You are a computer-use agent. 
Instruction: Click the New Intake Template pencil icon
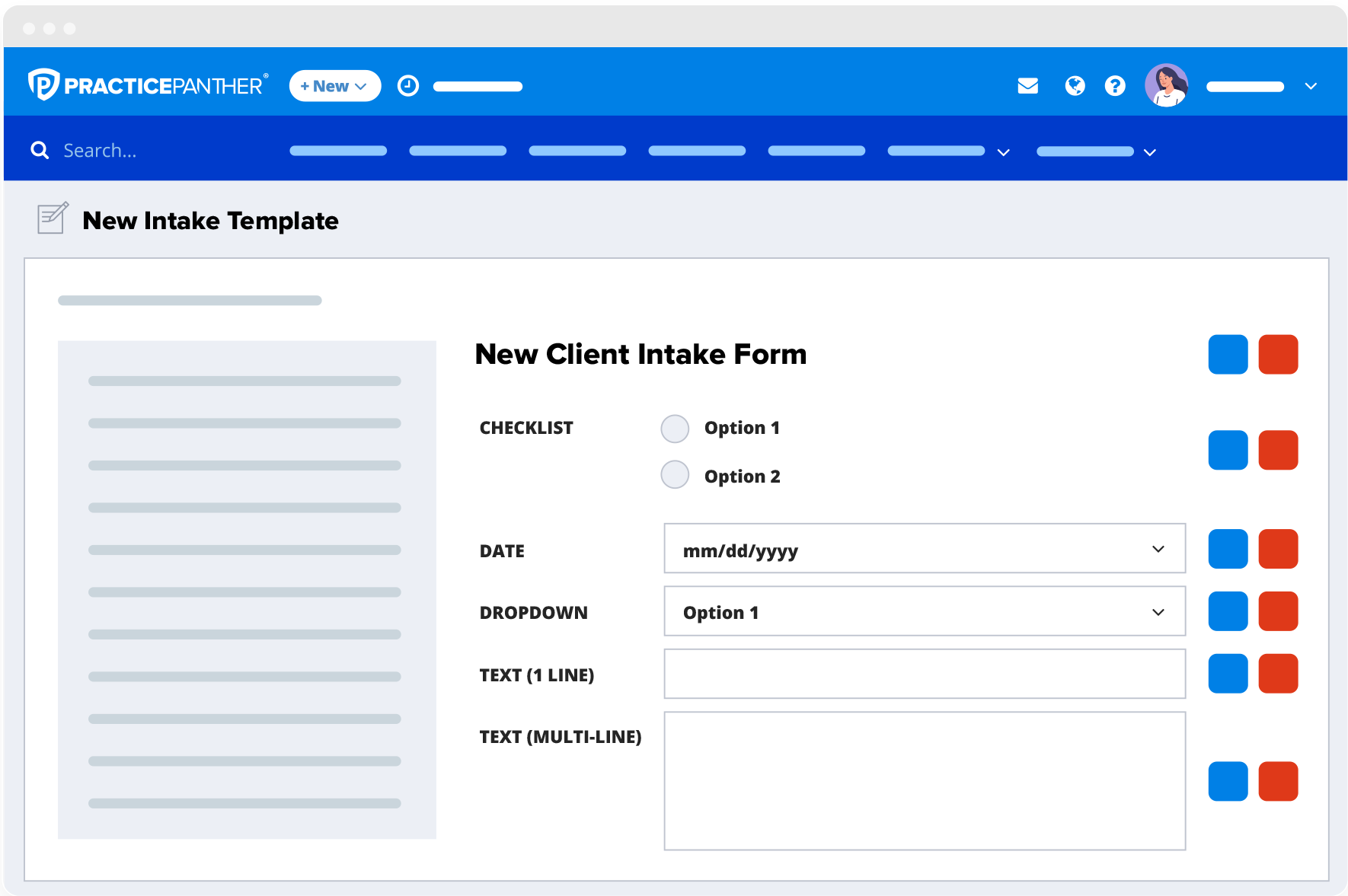click(x=52, y=218)
